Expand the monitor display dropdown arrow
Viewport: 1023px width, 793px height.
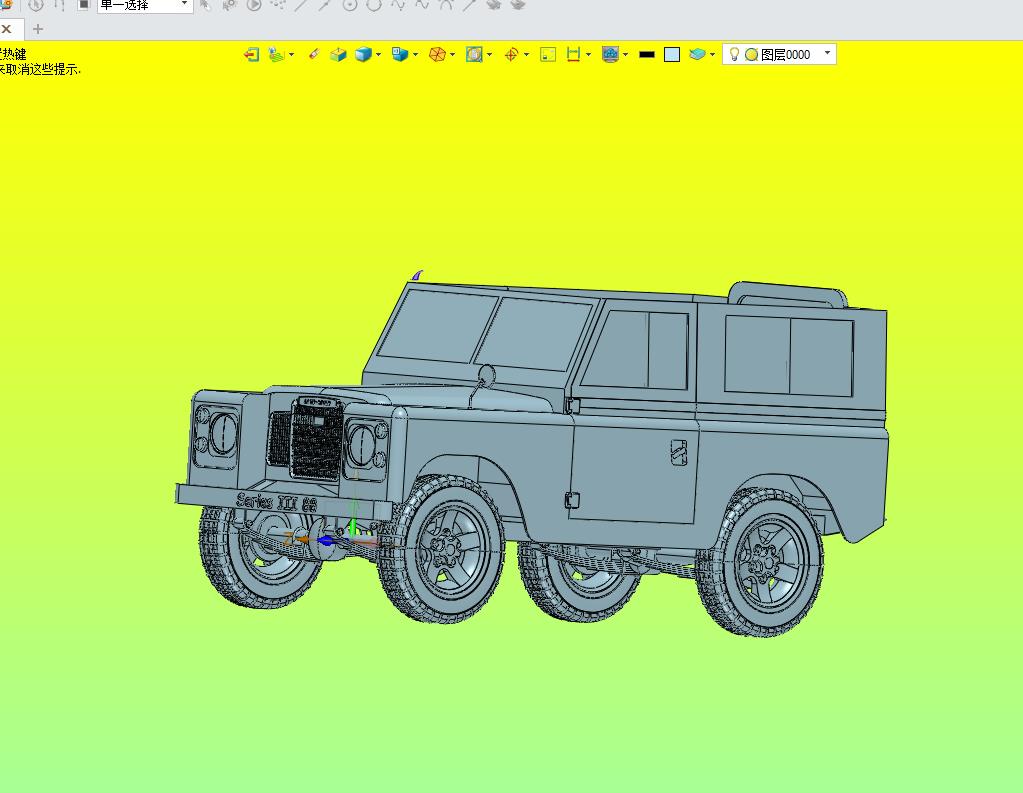pyautogui.click(x=626, y=55)
